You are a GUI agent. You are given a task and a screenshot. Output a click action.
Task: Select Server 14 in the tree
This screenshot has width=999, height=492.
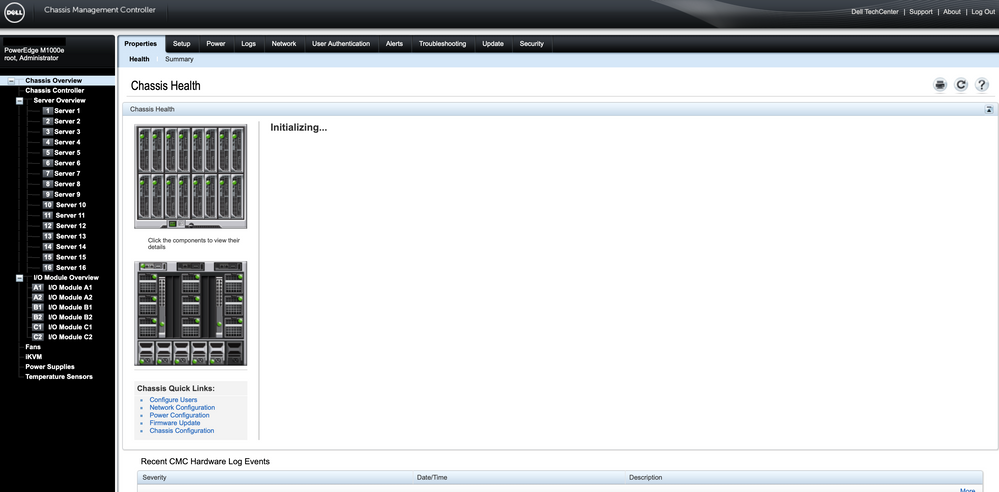tap(71, 247)
